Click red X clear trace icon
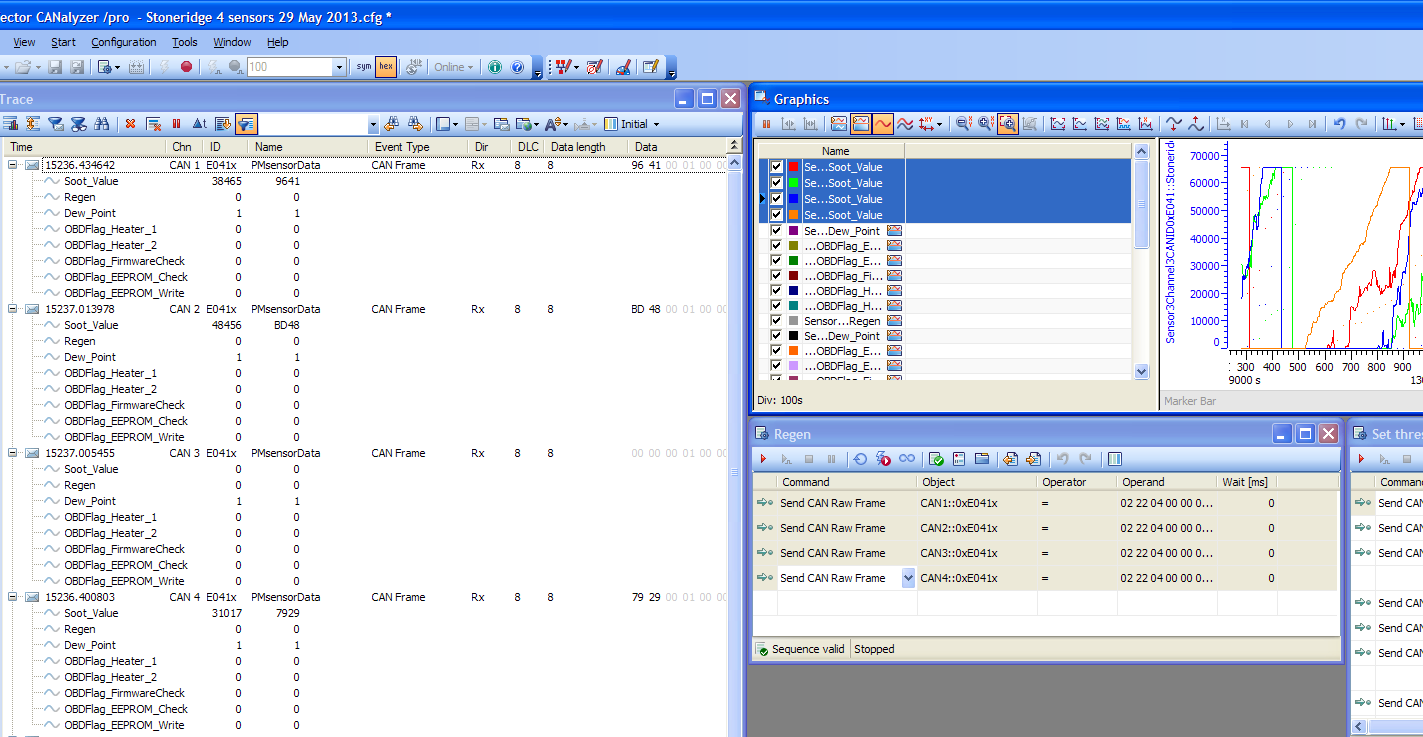 click(130, 124)
